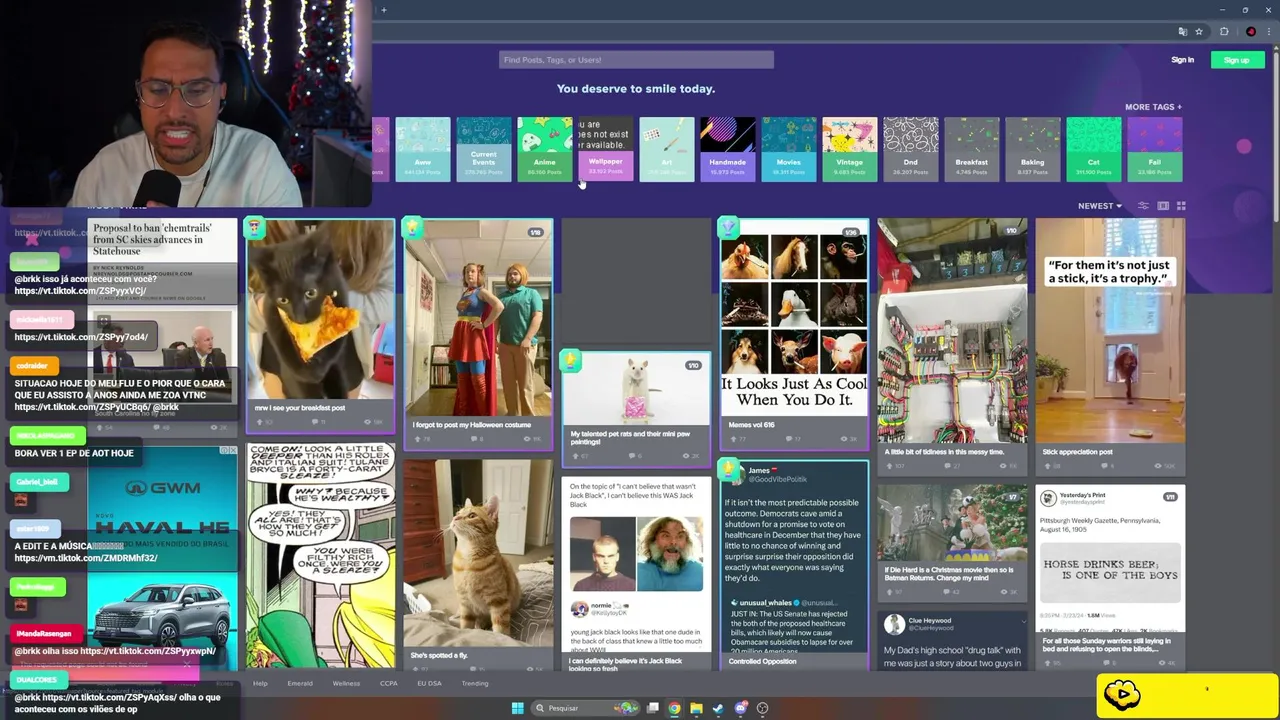Screen dimensions: 1280x720
Task: Open the Emerald footer link
Action: coord(300,684)
